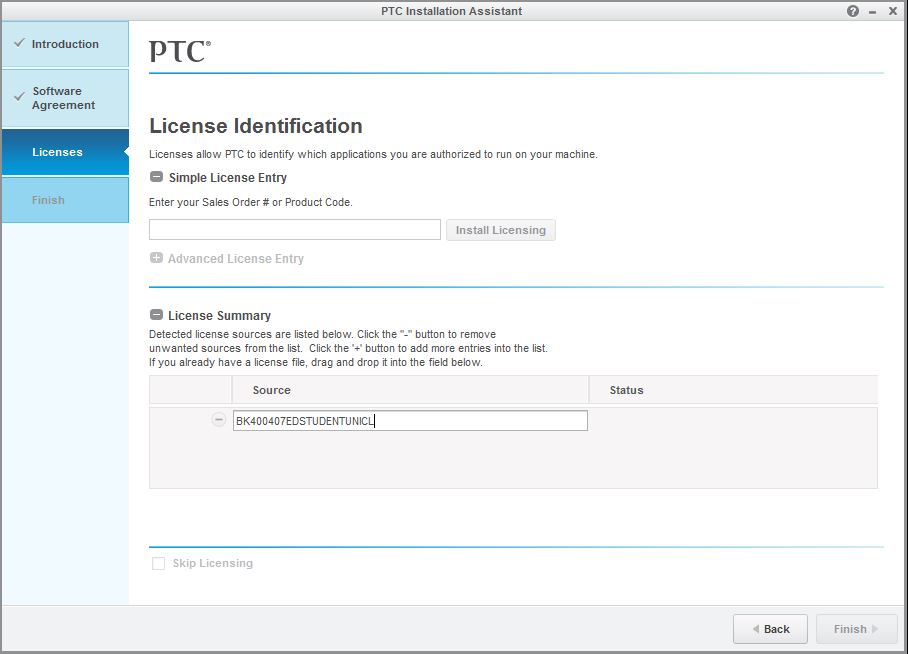Screen dimensions: 908x654
Task: Expand the Advanced License Entry section
Action: (156, 258)
